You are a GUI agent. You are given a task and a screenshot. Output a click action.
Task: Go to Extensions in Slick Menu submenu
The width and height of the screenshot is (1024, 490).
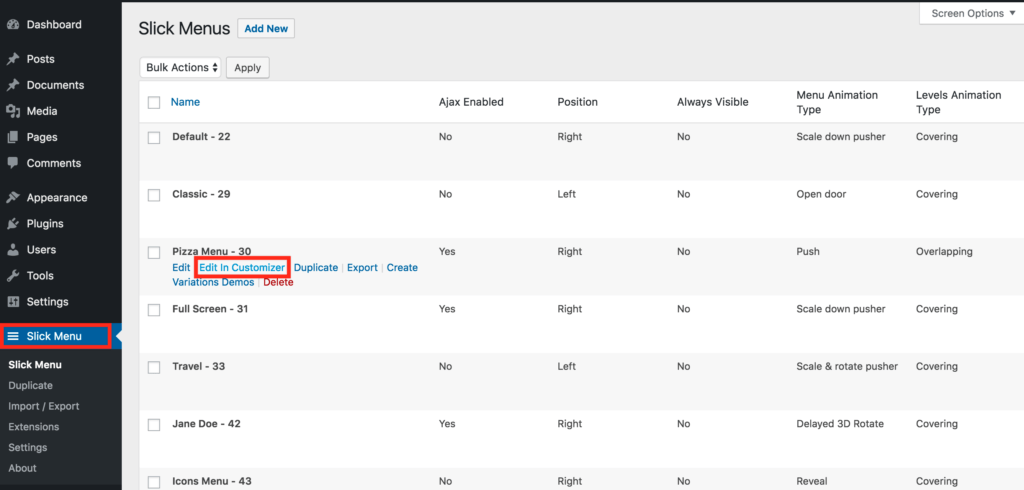pyautogui.click(x=34, y=427)
